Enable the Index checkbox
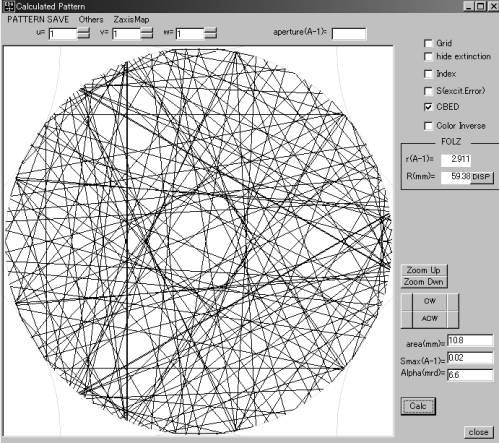499x443 pixels. [428, 74]
